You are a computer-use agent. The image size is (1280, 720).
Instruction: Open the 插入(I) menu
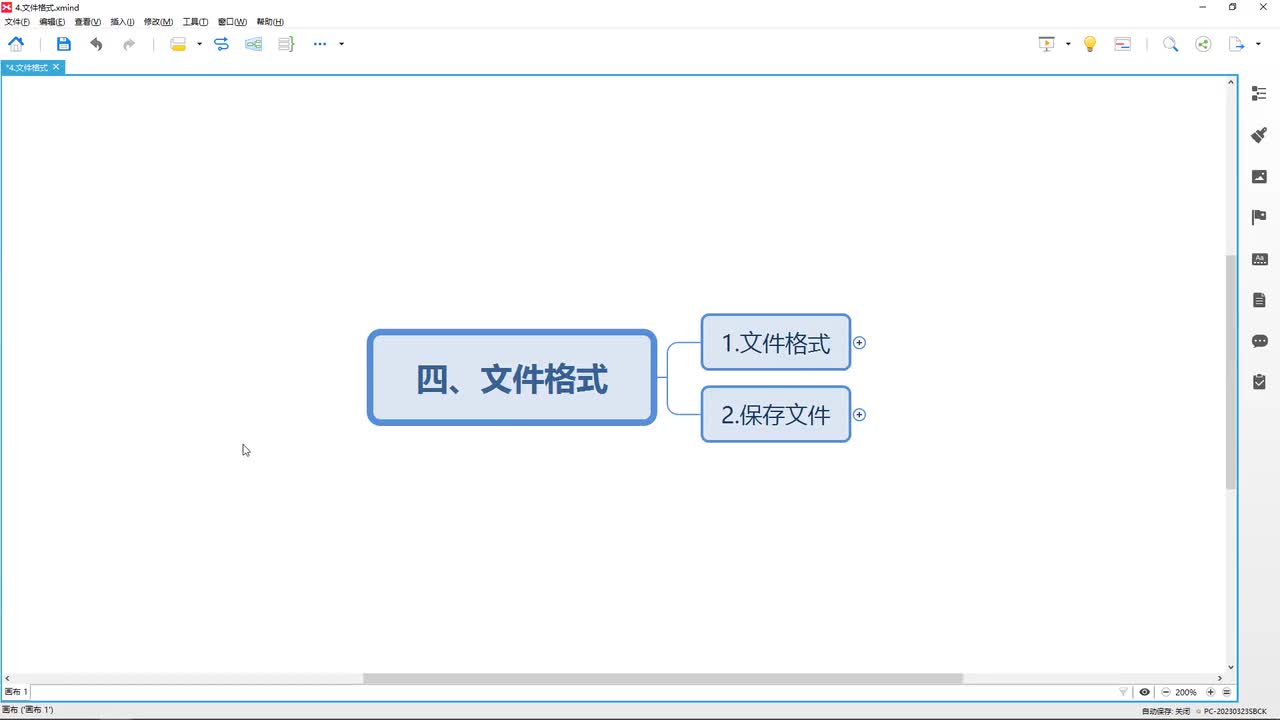[x=122, y=22]
